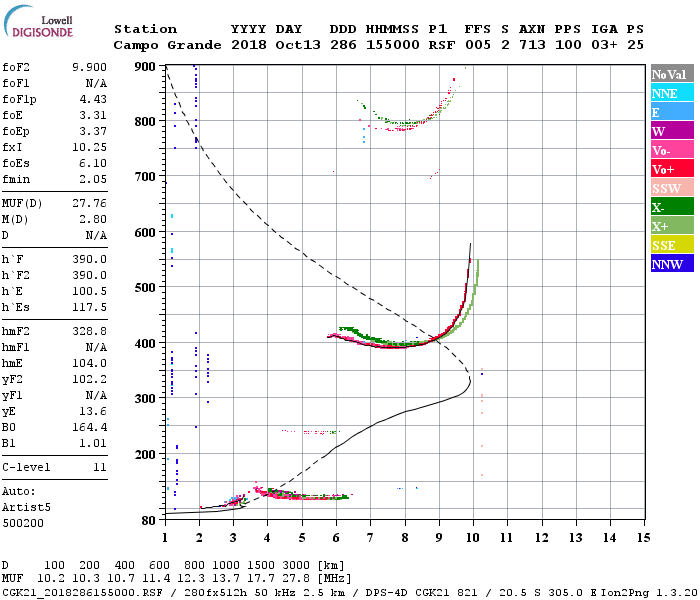Click the Campo Grande station name

[x=167, y=45]
